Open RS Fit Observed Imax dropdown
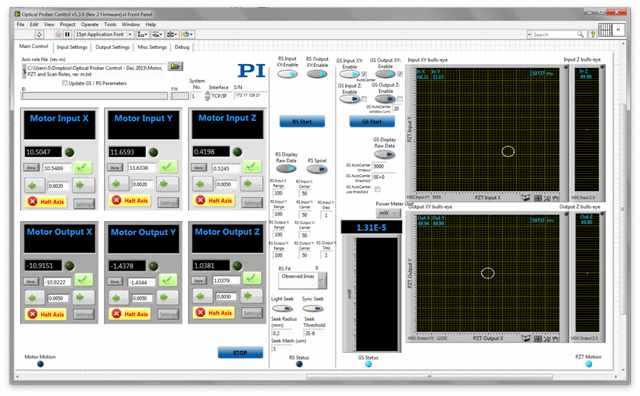The height and width of the screenshot is (396, 640). point(302,280)
